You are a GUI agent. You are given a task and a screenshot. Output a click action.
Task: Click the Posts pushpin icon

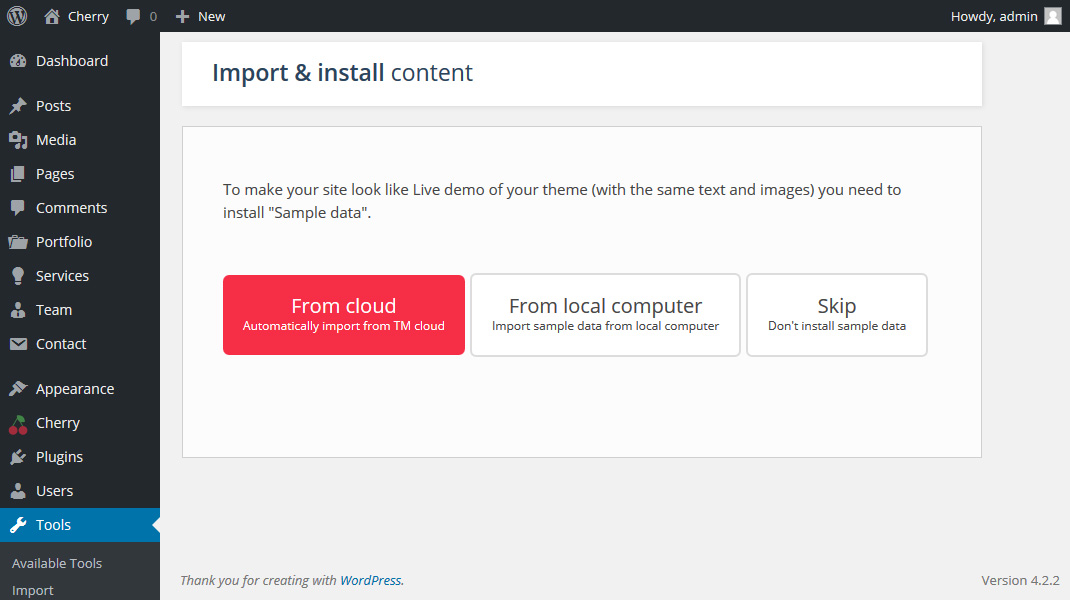click(18, 106)
